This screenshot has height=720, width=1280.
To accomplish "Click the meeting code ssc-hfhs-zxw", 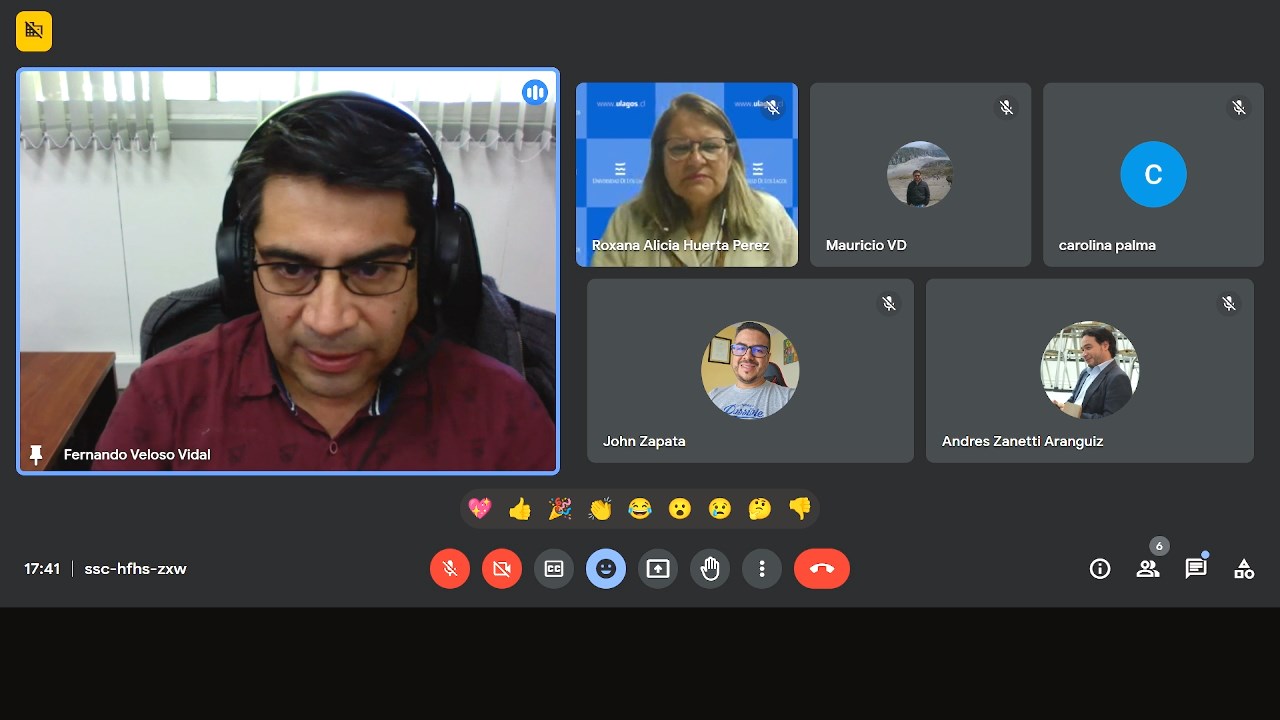I will tap(135, 569).
